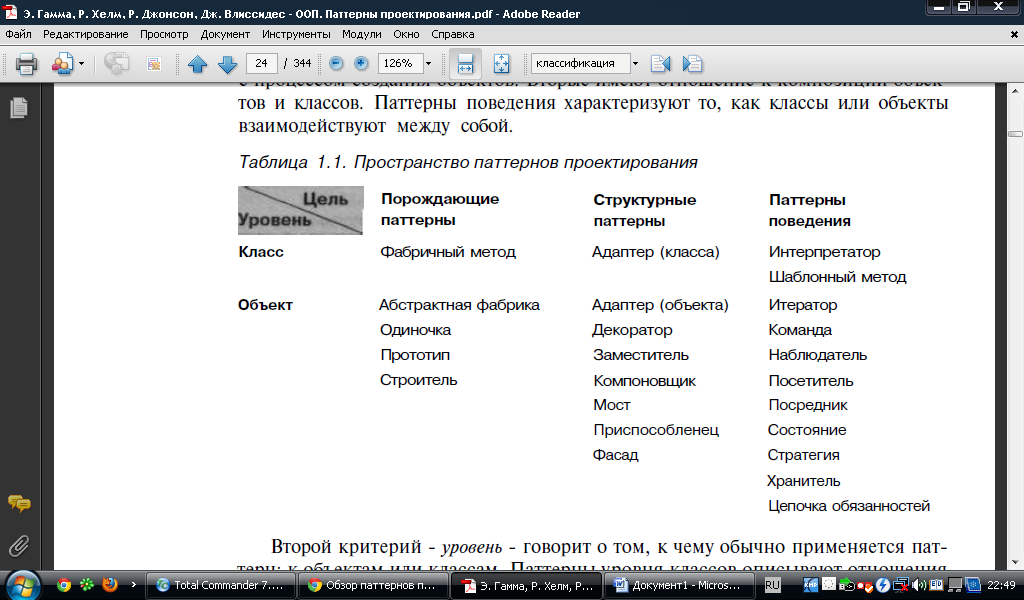Go to next page with down arrow
Screen dimensions: 1024x600
[x=227, y=64]
